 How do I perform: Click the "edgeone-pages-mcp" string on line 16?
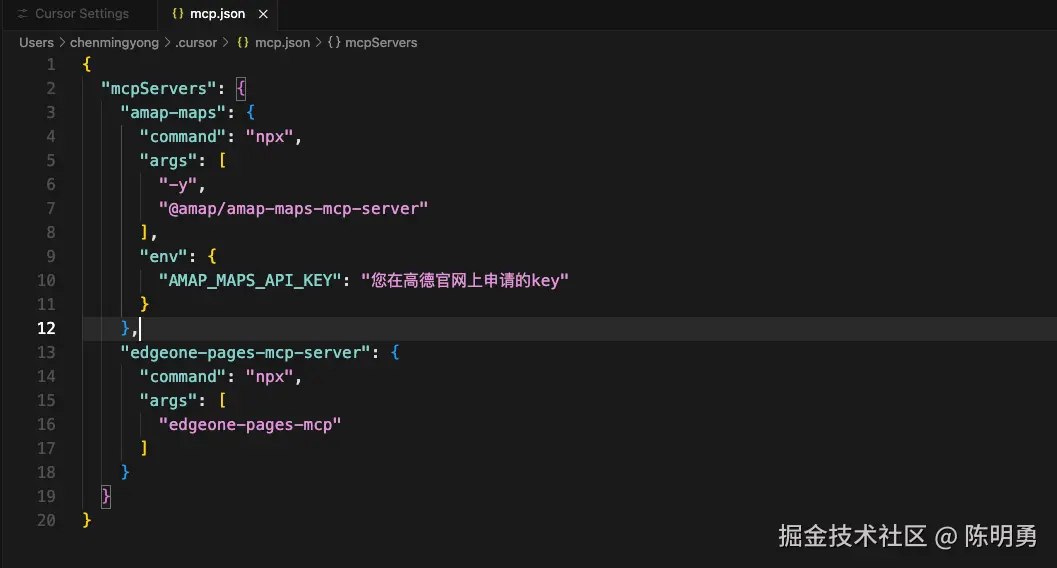(250, 424)
